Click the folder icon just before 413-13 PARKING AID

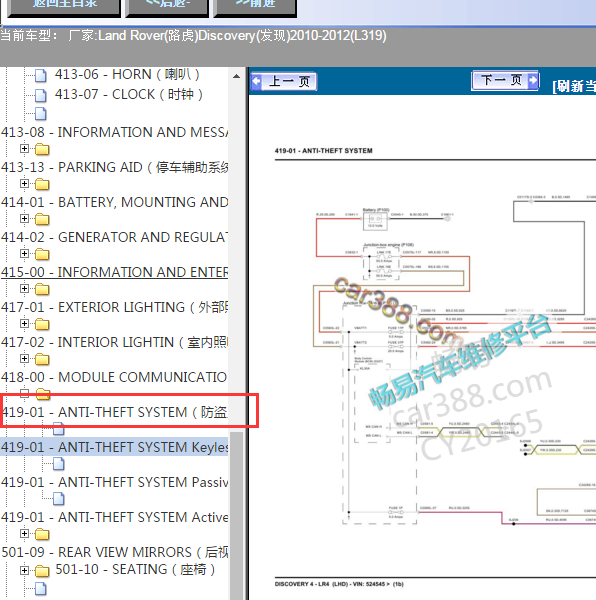click(42, 149)
